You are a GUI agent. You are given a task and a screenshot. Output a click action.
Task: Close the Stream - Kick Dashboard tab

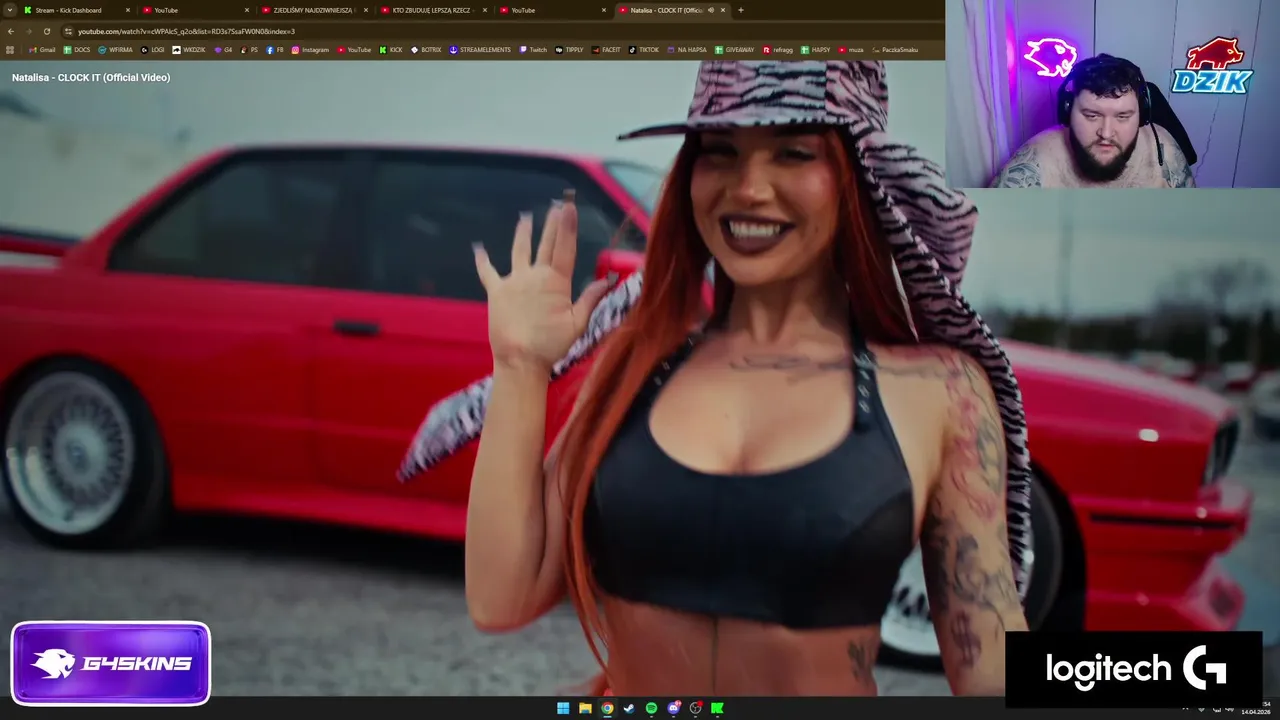[127, 10]
